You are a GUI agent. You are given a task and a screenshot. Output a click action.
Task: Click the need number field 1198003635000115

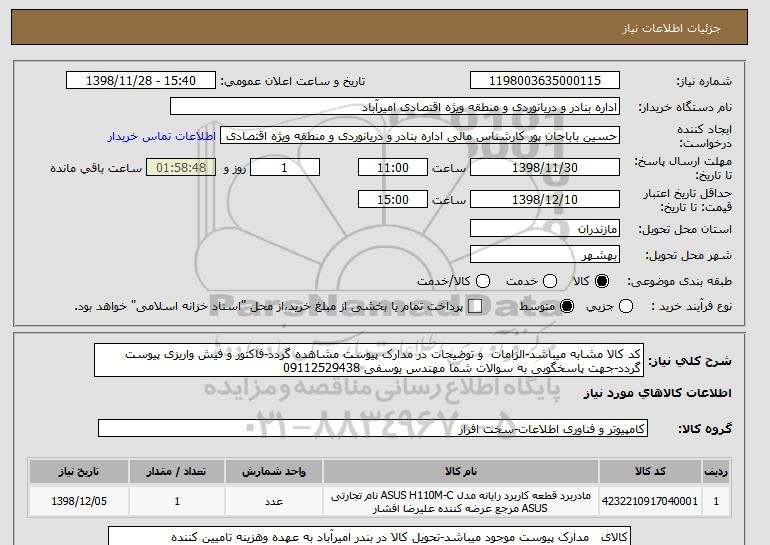pyautogui.click(x=545, y=81)
